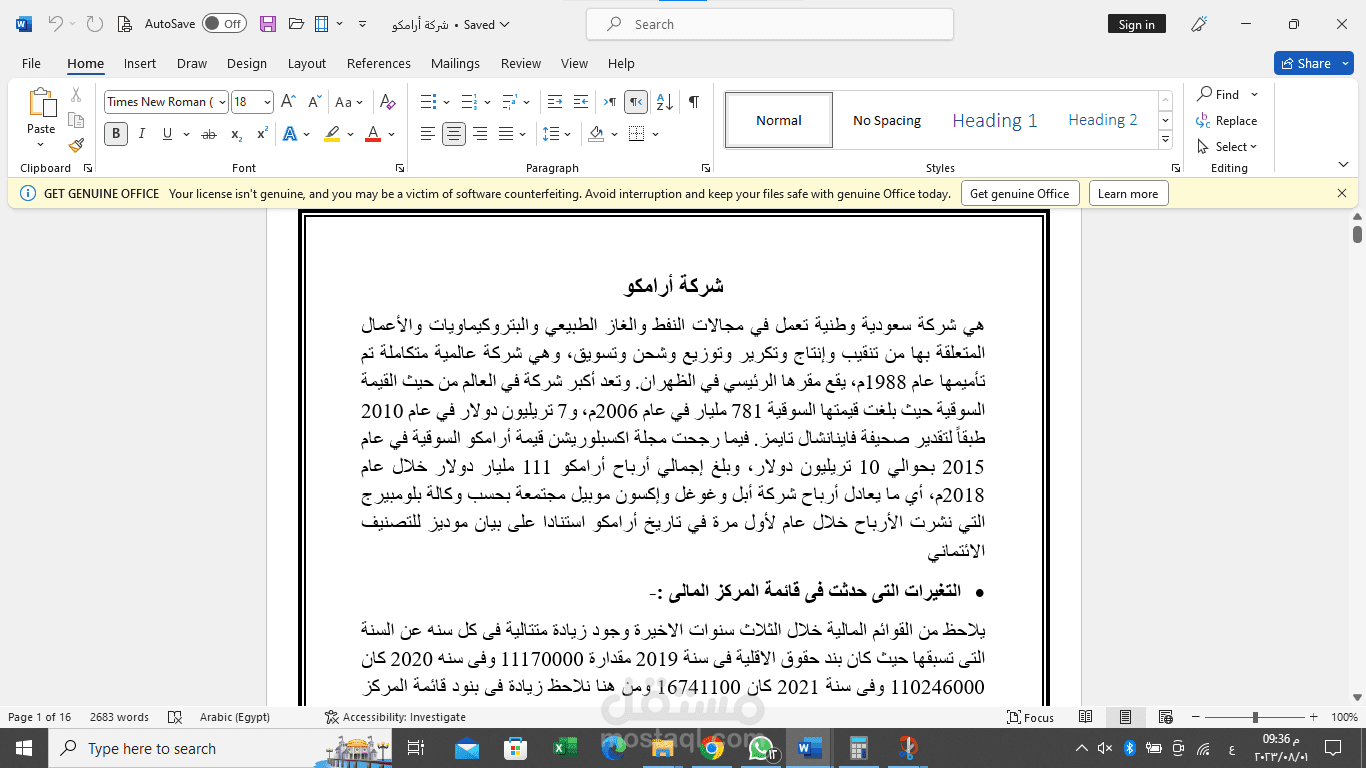Viewport: 1366px width, 768px height.
Task: Apply the Heading 1 style
Action: 994,121
